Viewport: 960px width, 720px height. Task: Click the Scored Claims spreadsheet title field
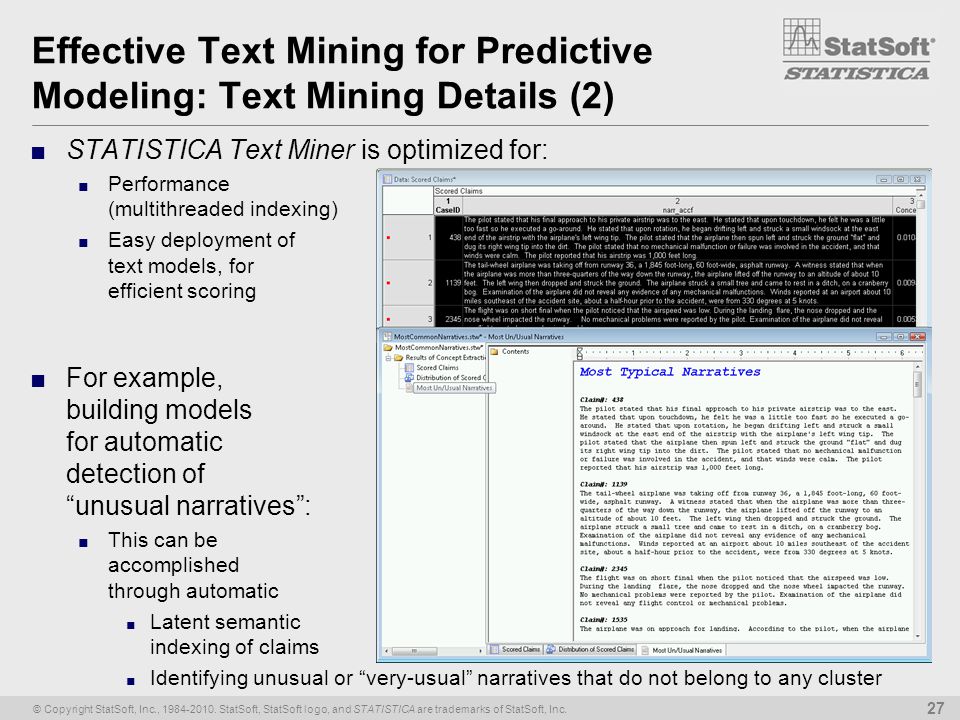click(x=675, y=191)
